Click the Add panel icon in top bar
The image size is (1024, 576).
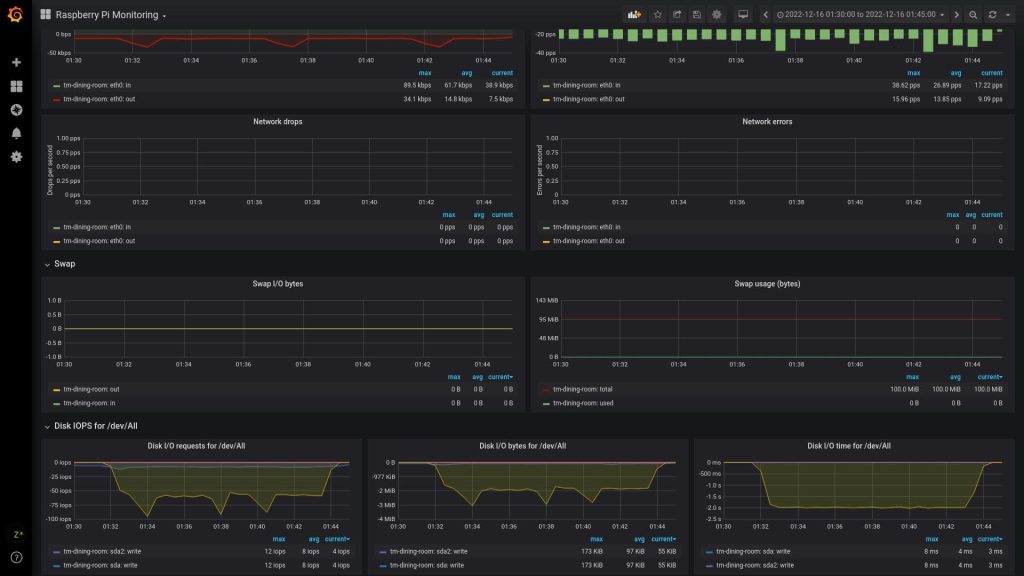coord(634,15)
